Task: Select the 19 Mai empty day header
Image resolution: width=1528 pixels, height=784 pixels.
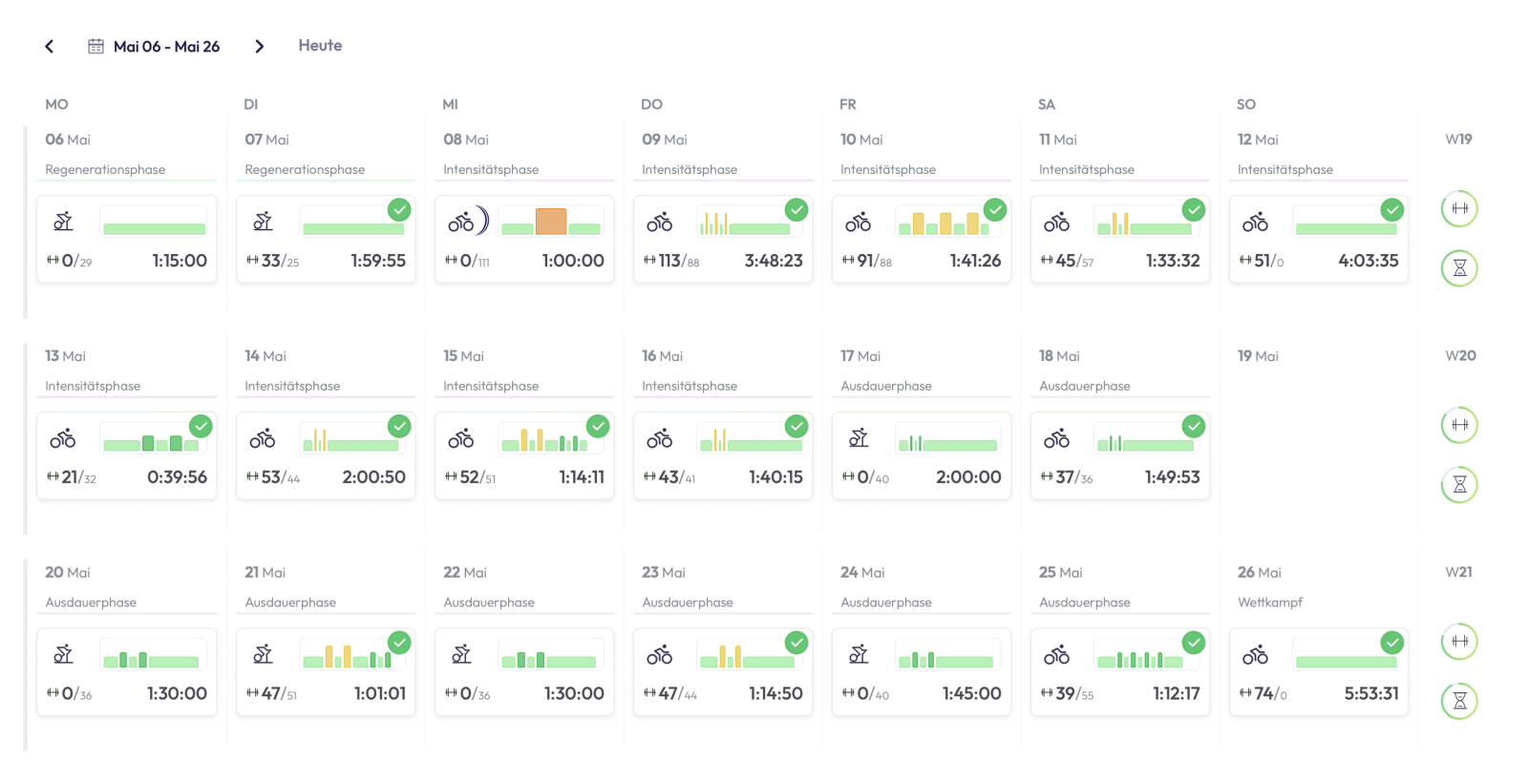Action: [x=1258, y=356]
